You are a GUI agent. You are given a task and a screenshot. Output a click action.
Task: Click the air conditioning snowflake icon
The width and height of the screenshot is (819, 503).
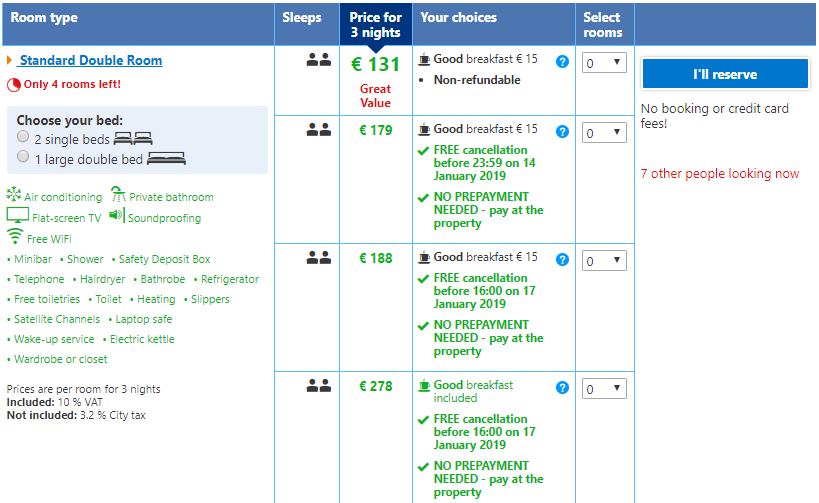pos(14,196)
